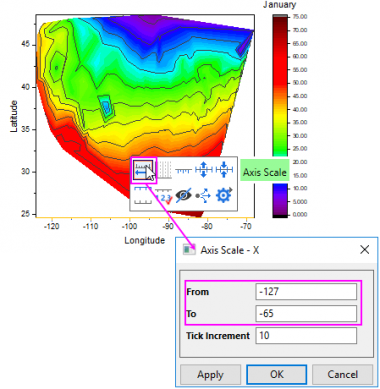Click the 30 Y axis tick label

pyautogui.click(x=25, y=171)
